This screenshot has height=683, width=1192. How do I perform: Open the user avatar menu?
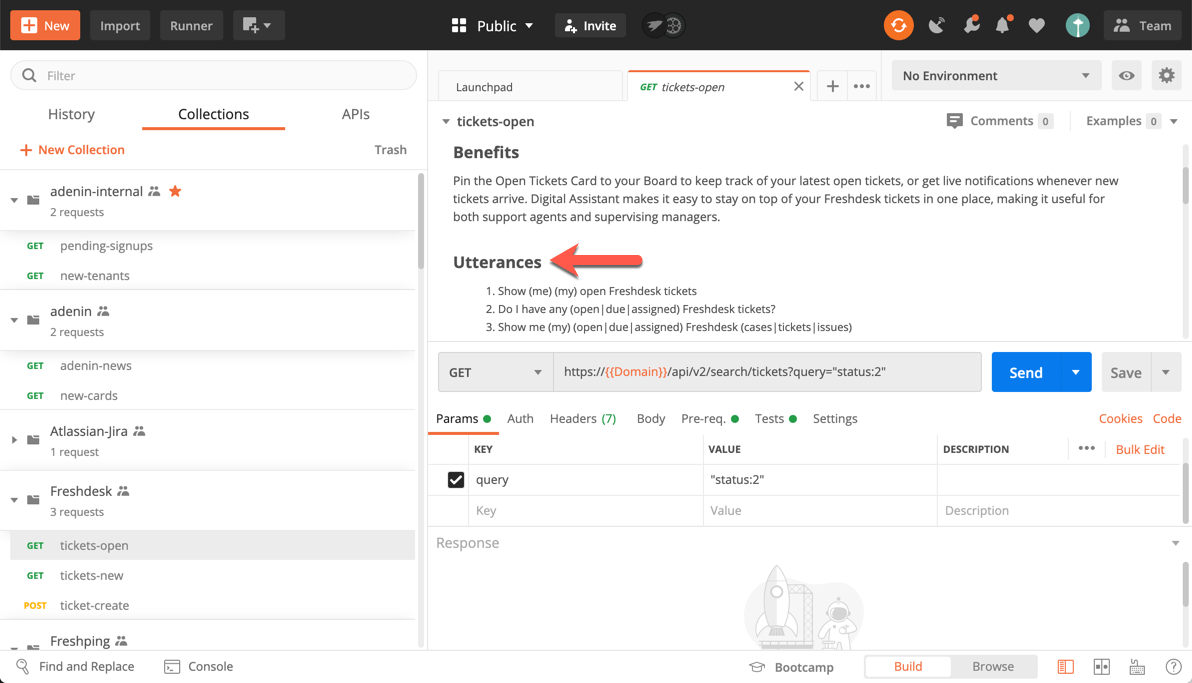pyautogui.click(x=1077, y=25)
